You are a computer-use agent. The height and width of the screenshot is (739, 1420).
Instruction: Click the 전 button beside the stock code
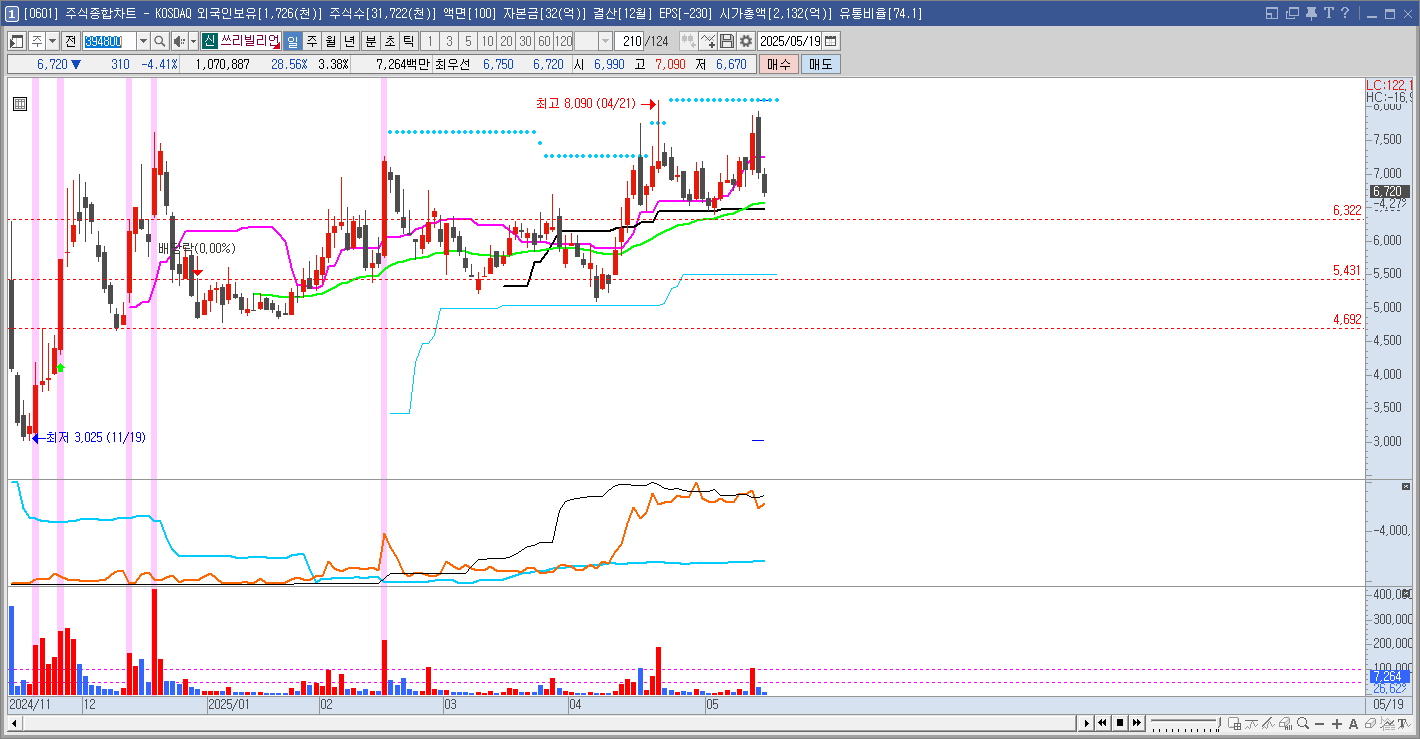coord(70,41)
